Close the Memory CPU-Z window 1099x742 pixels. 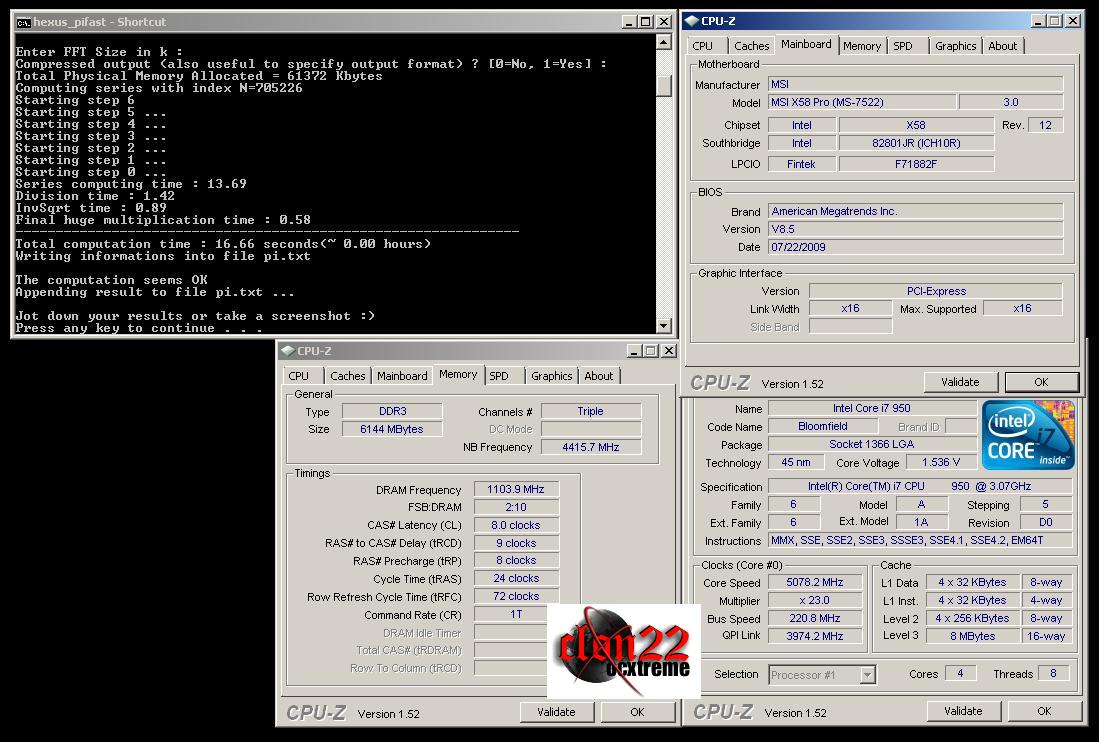tap(668, 350)
